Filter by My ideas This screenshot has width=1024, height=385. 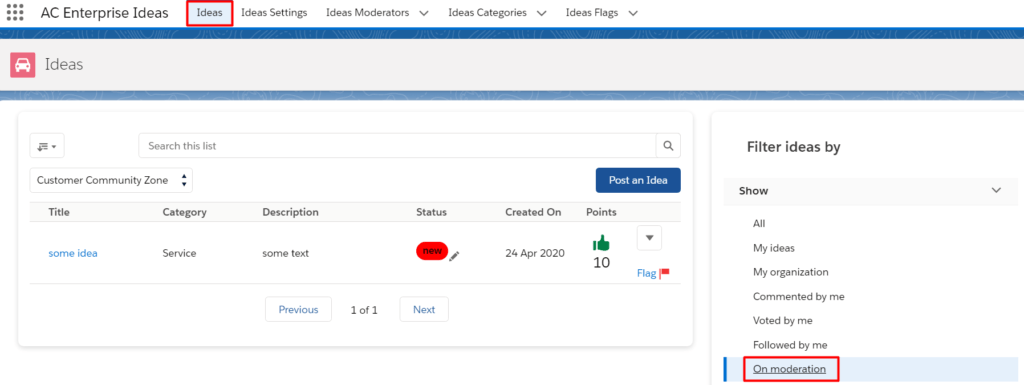coord(774,248)
